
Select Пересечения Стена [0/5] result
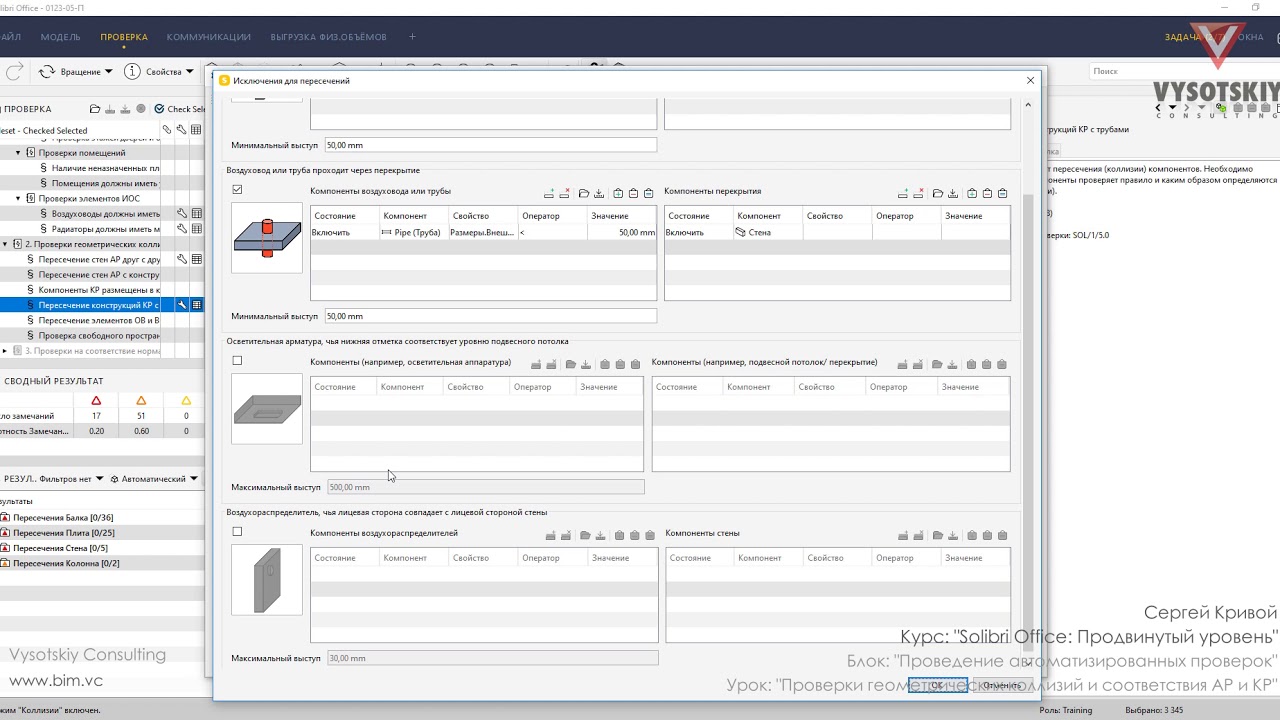[60, 548]
